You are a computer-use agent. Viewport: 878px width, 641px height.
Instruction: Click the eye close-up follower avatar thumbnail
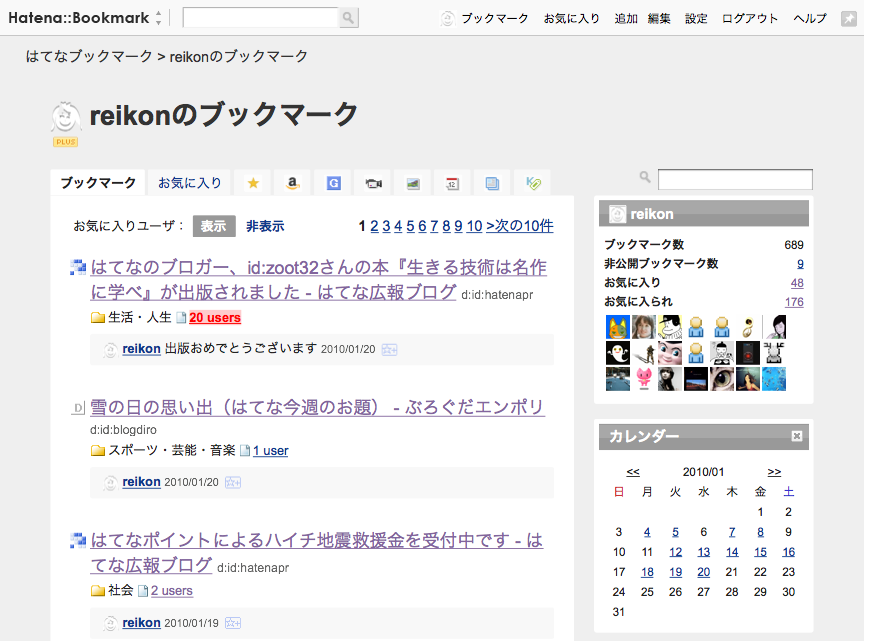[722, 379]
